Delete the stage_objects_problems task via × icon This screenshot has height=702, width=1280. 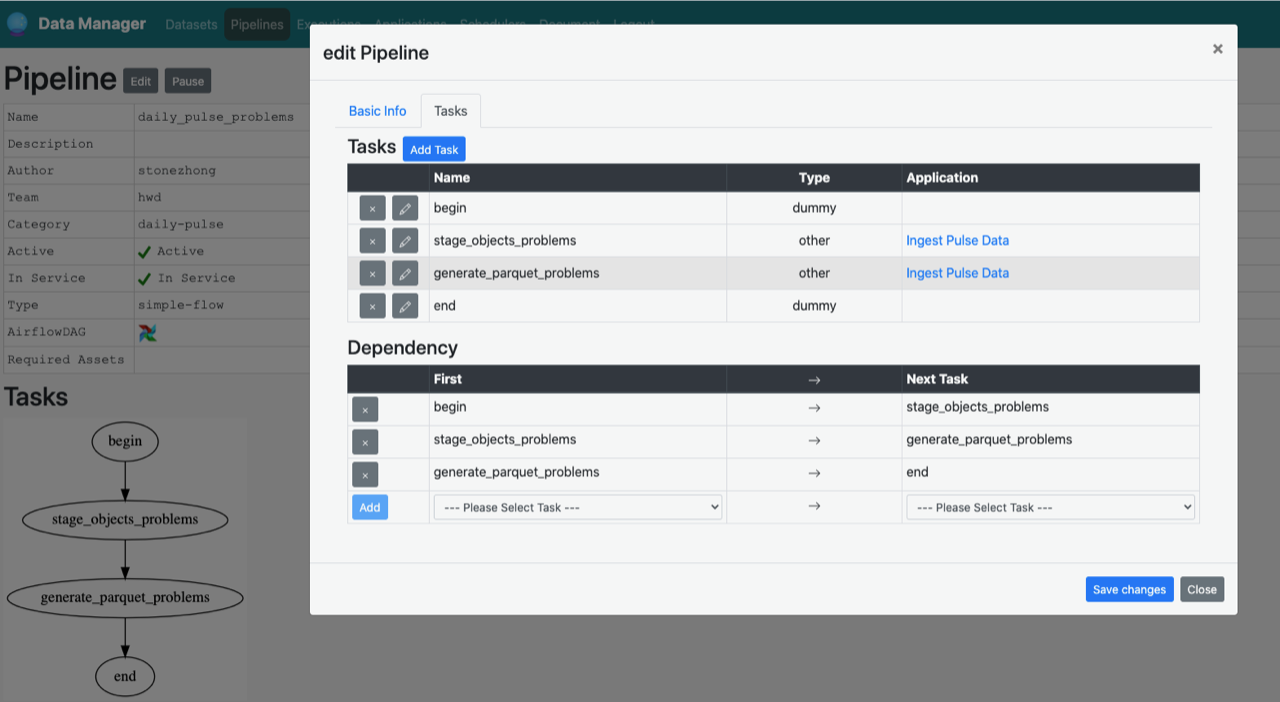pyautogui.click(x=371, y=240)
